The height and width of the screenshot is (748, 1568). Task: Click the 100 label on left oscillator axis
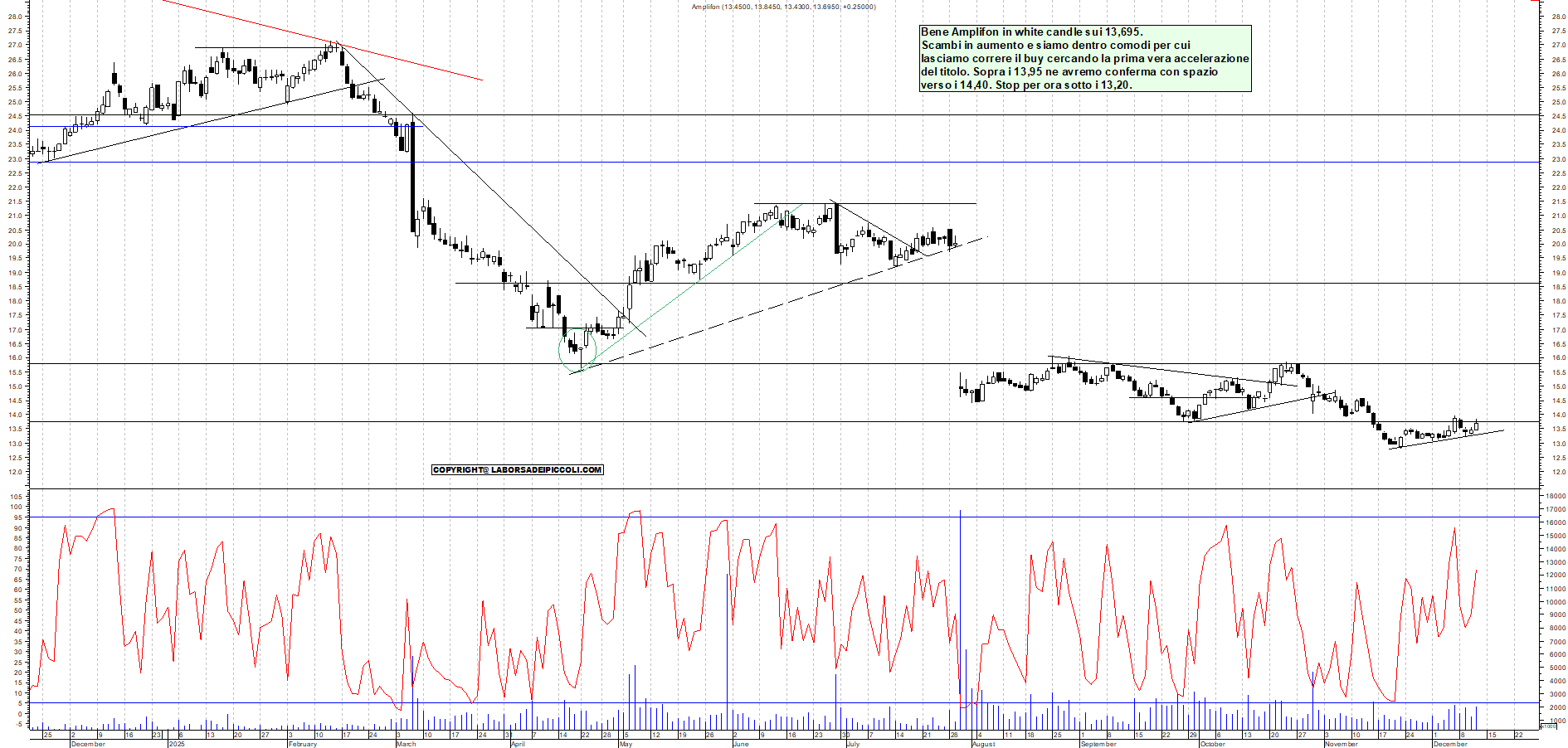(16, 508)
